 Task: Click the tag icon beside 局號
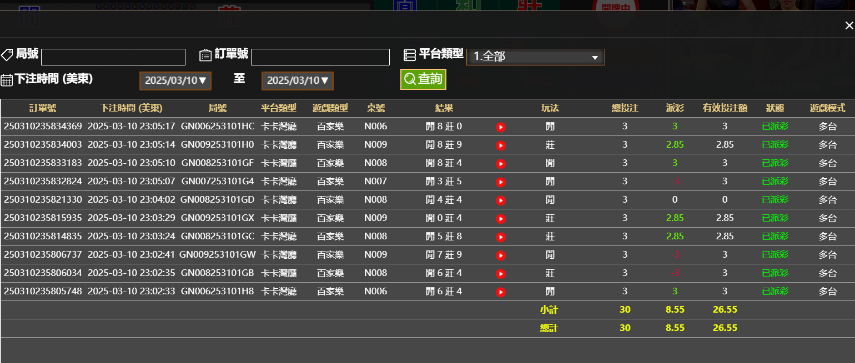click(x=7, y=55)
